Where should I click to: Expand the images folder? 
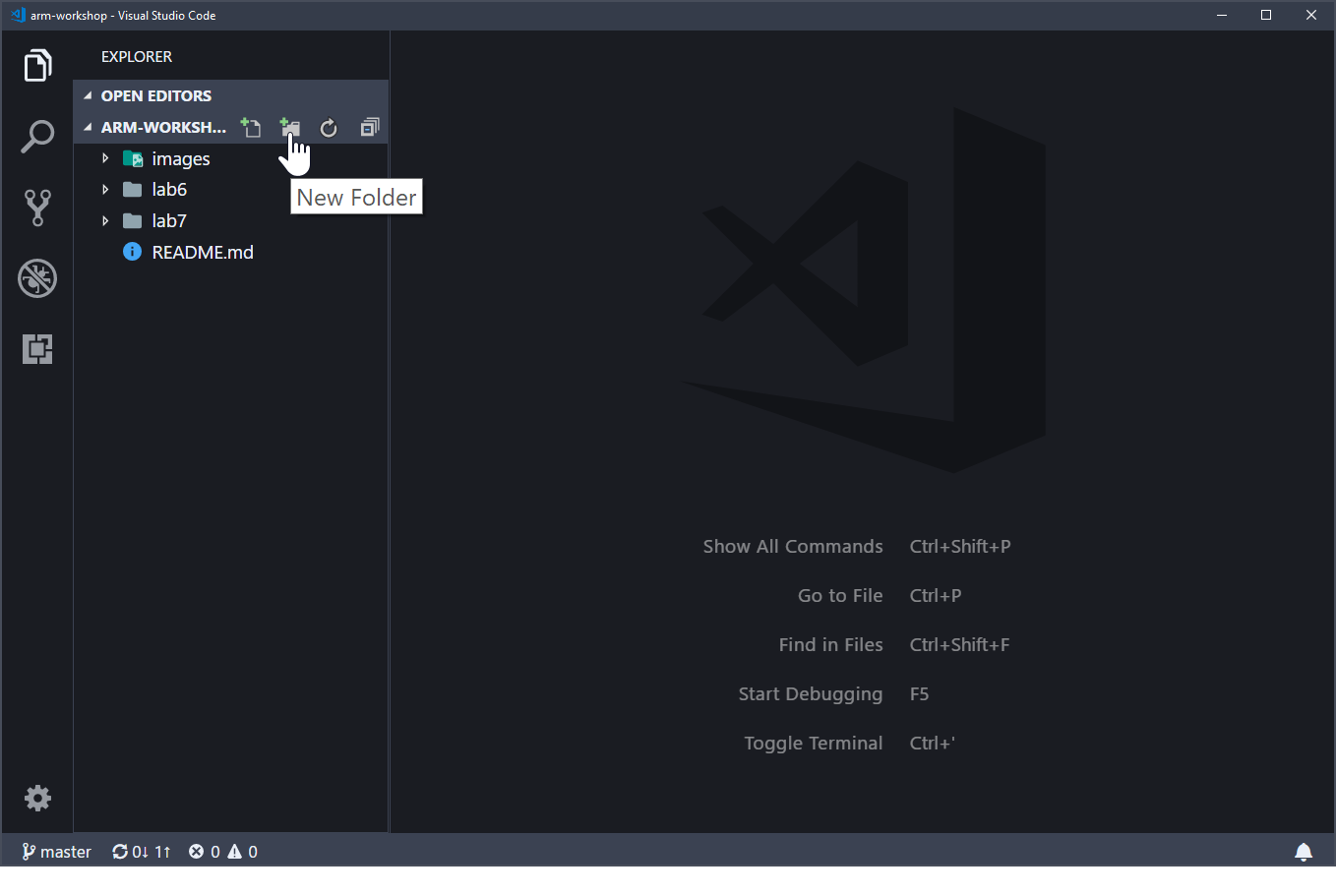click(x=180, y=158)
